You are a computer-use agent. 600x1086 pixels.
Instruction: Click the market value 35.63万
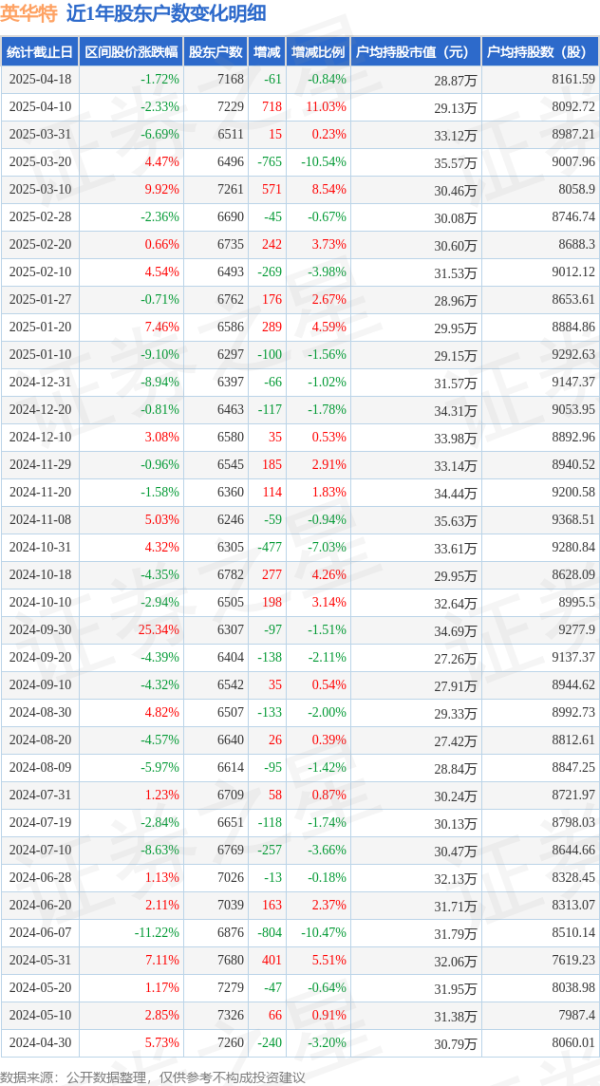click(456, 522)
